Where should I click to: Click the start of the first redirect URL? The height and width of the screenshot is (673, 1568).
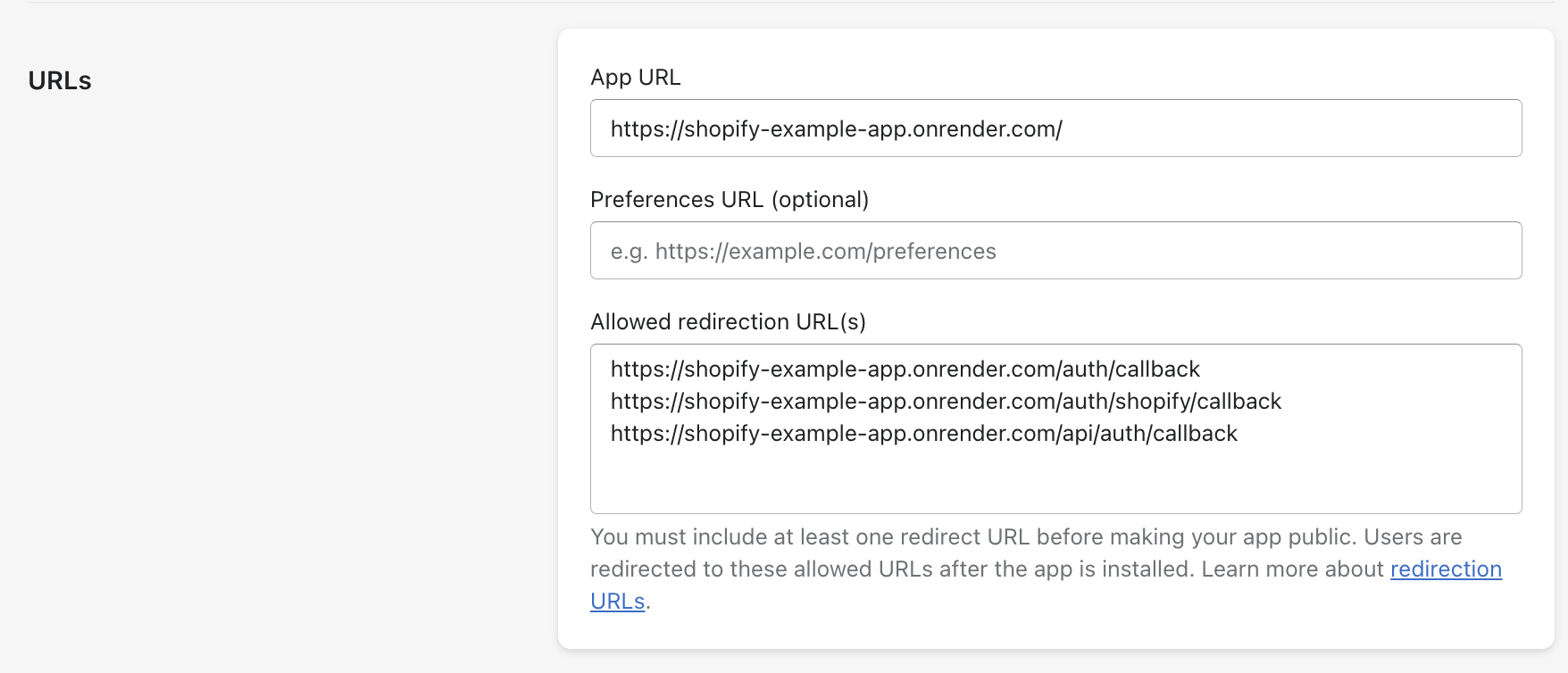tap(613, 369)
